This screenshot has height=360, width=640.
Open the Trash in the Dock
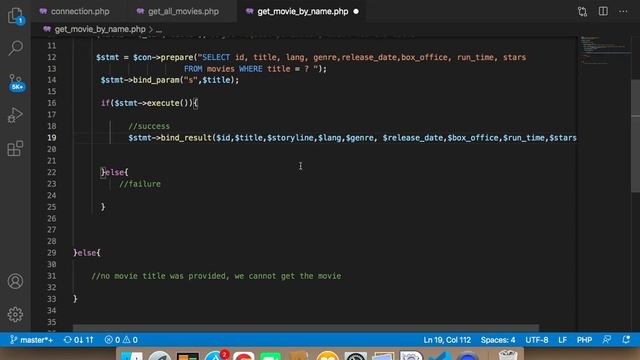(x=507, y=356)
